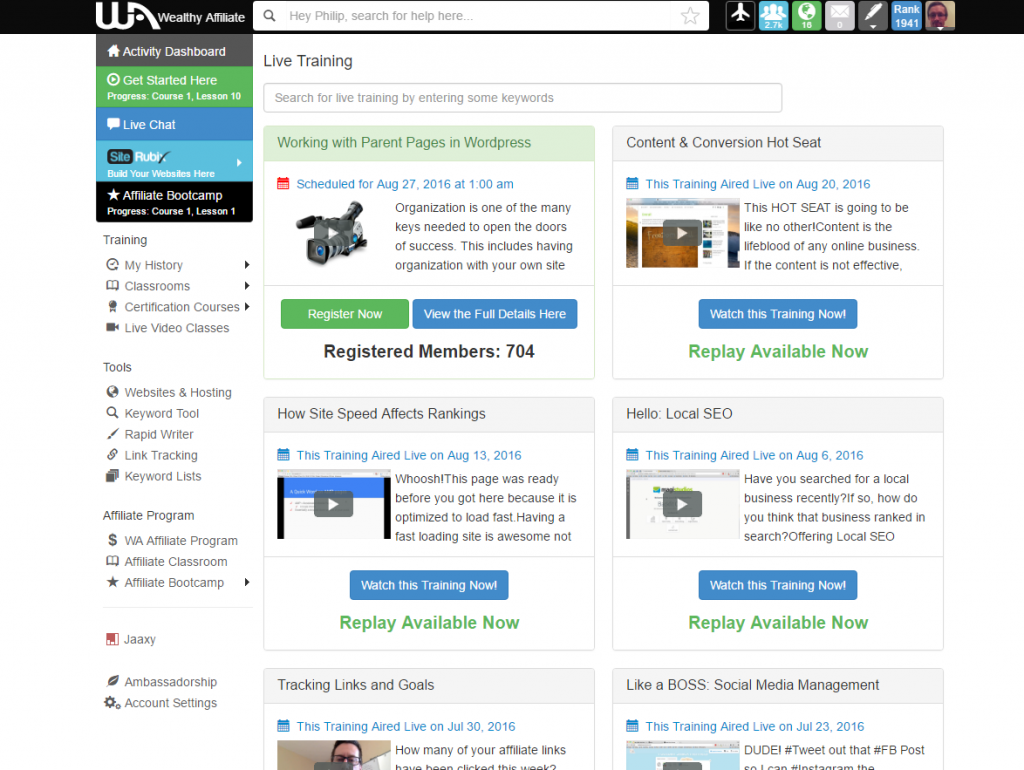Expand the My History submenu arrow

(x=247, y=265)
